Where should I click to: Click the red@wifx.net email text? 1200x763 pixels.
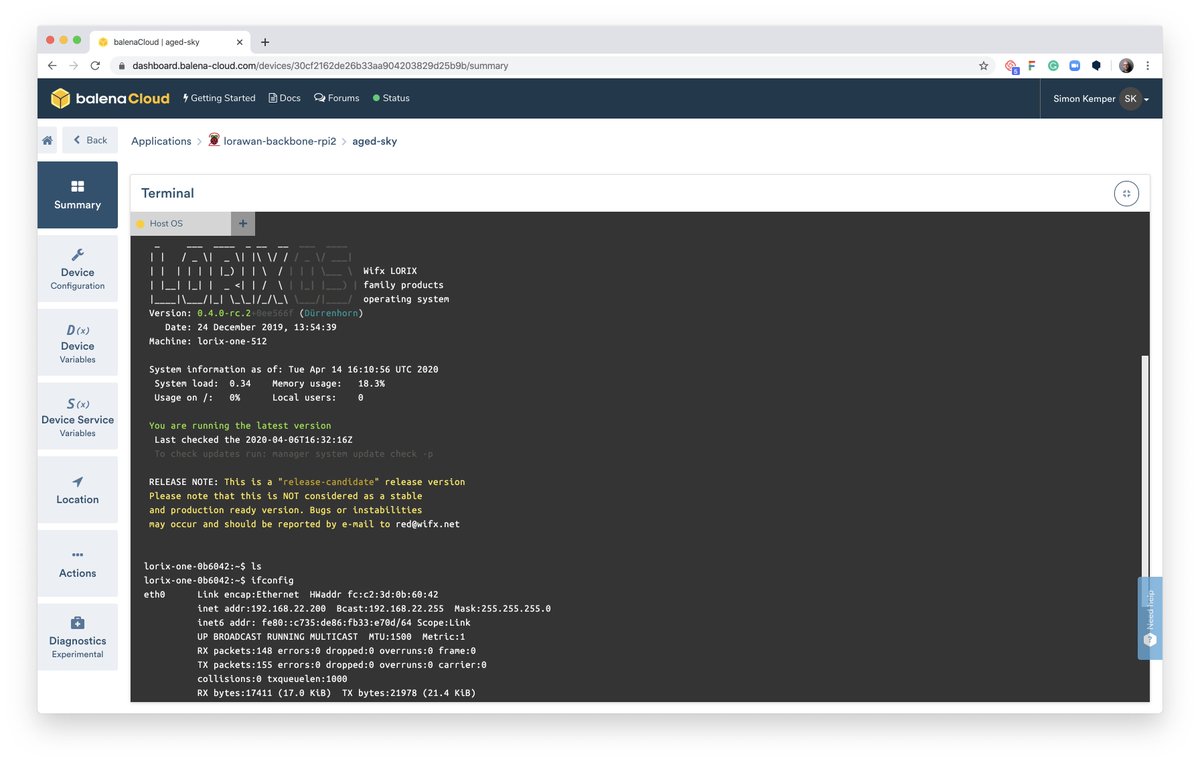[427, 524]
